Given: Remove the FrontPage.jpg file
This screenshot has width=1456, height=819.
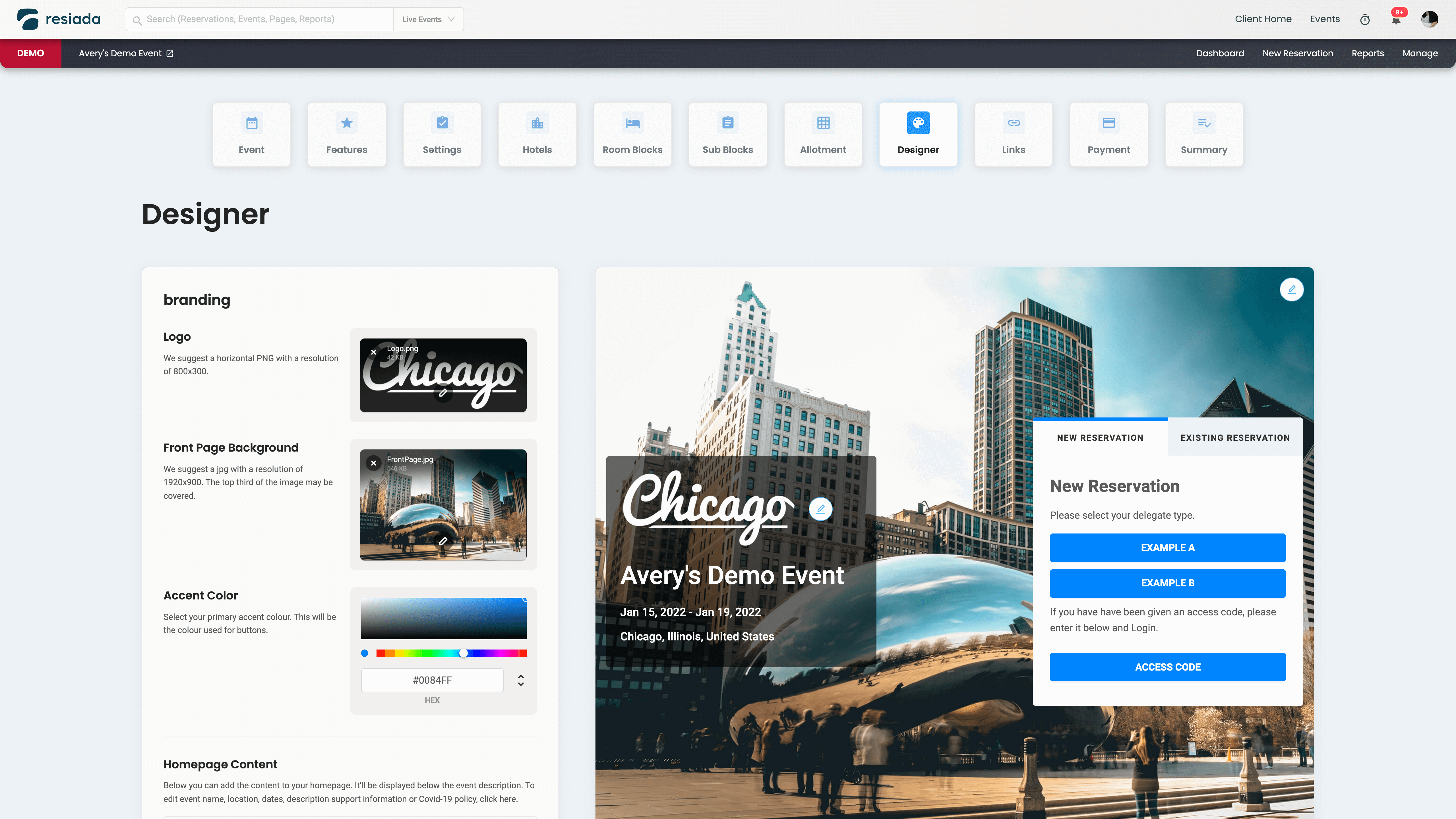Looking at the screenshot, I should tap(373, 463).
